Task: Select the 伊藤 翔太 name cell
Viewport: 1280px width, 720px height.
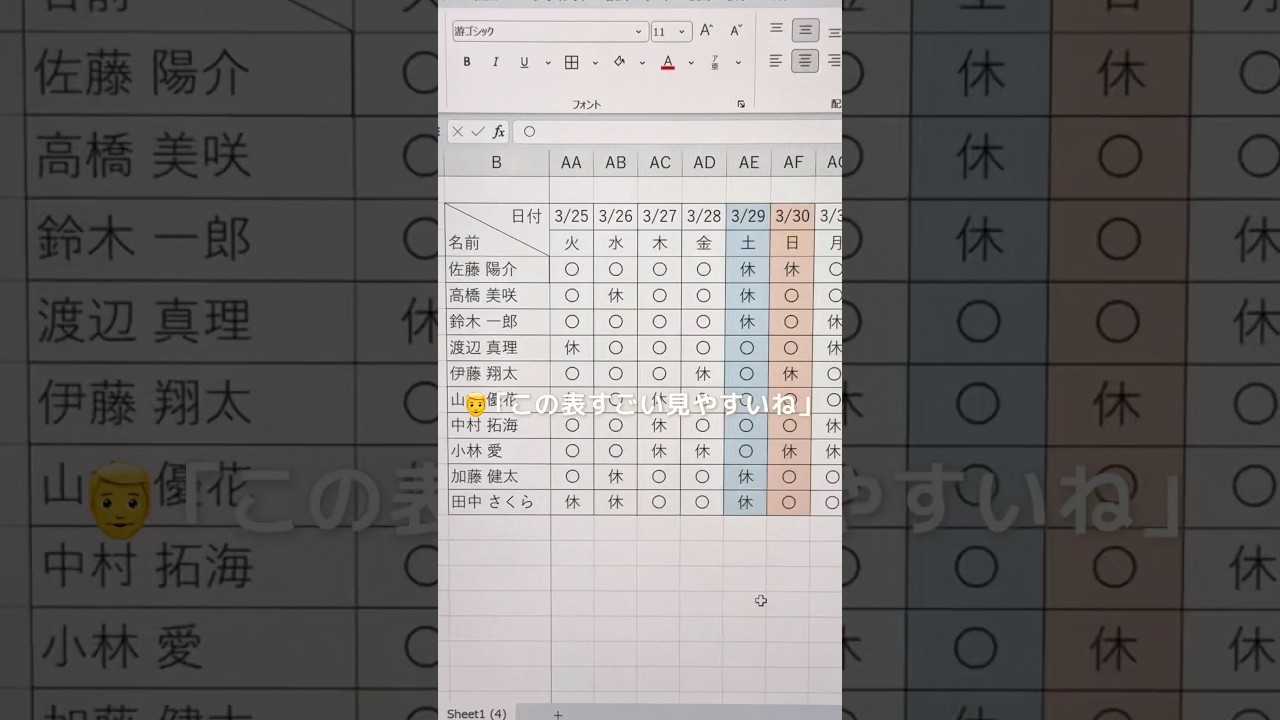Action: point(497,373)
